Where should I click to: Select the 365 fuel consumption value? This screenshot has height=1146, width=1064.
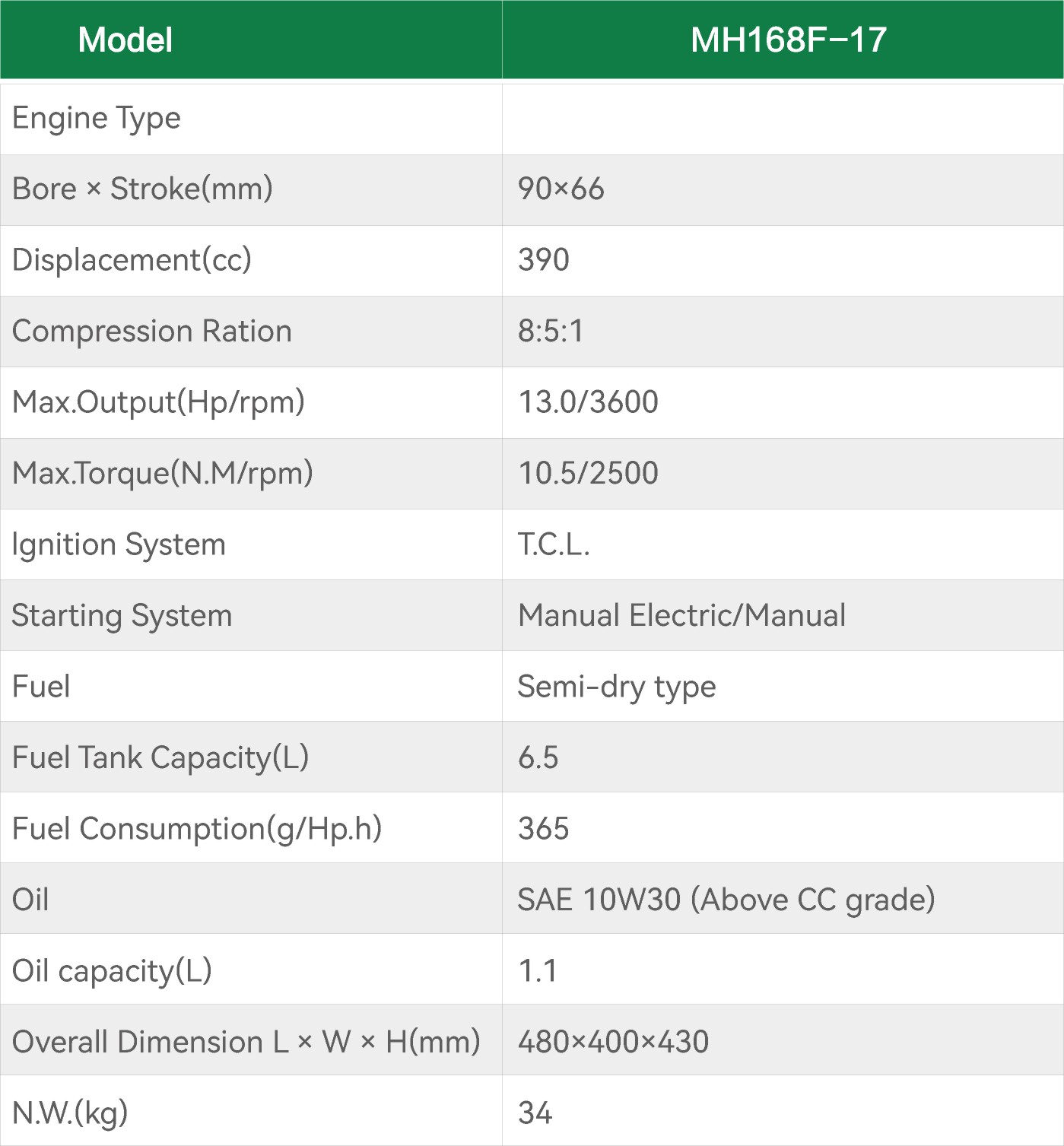coord(543,829)
